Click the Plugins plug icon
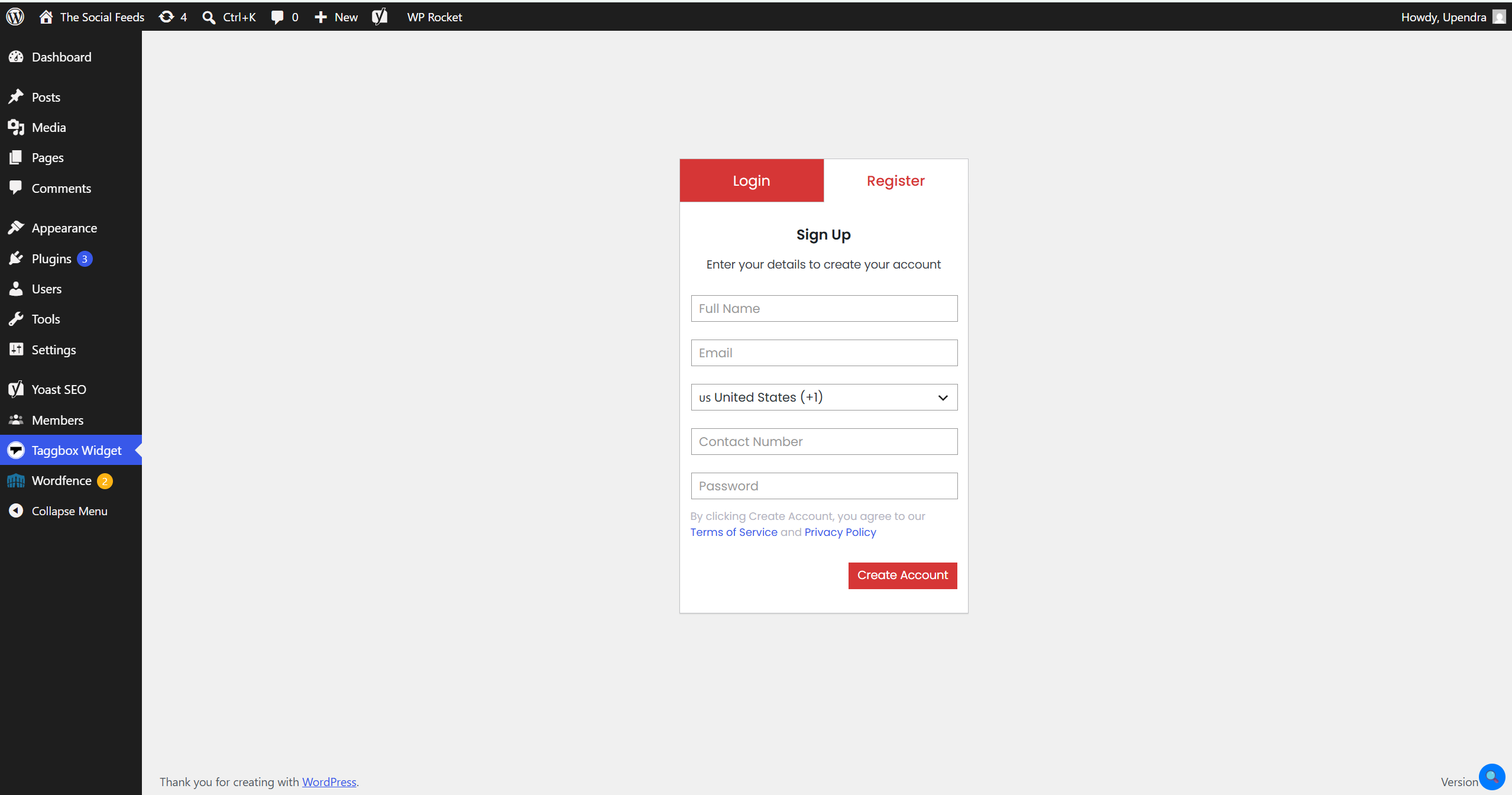 pos(16,258)
